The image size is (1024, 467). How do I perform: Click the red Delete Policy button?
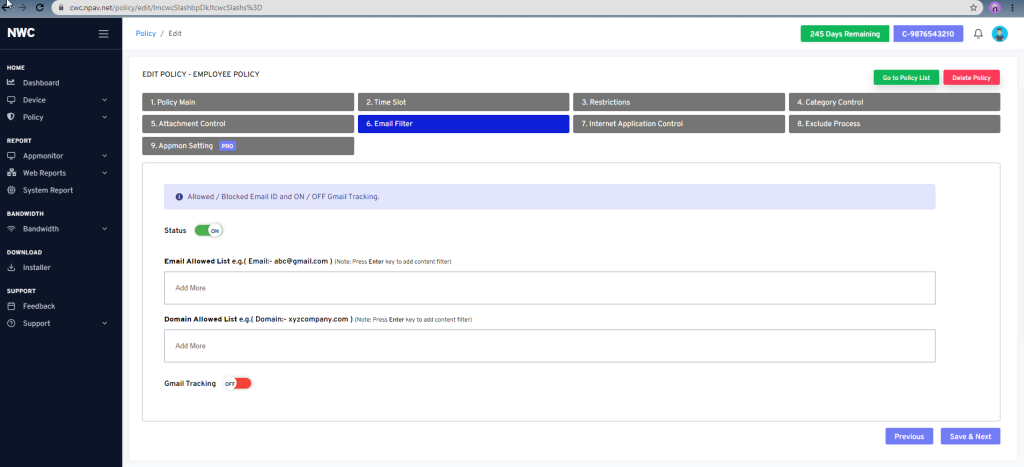pyautogui.click(x=971, y=77)
